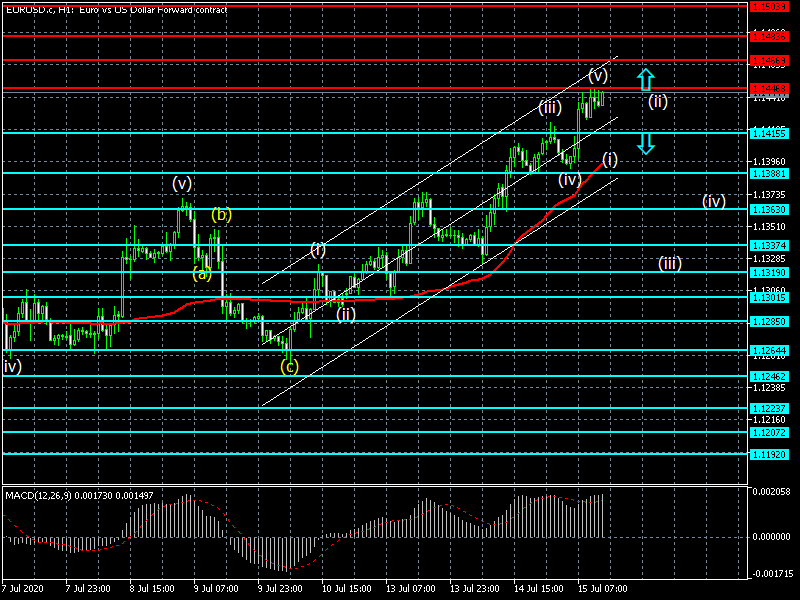Click the 7 Jul 2020 time axis label
This screenshot has width=800, height=600.
pyautogui.click(x=23, y=589)
